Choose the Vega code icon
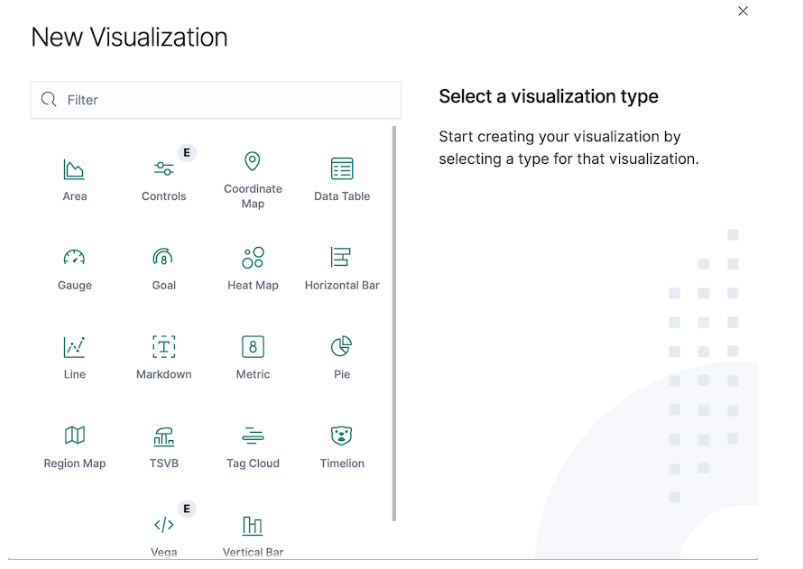The image size is (803, 569). (x=164, y=525)
